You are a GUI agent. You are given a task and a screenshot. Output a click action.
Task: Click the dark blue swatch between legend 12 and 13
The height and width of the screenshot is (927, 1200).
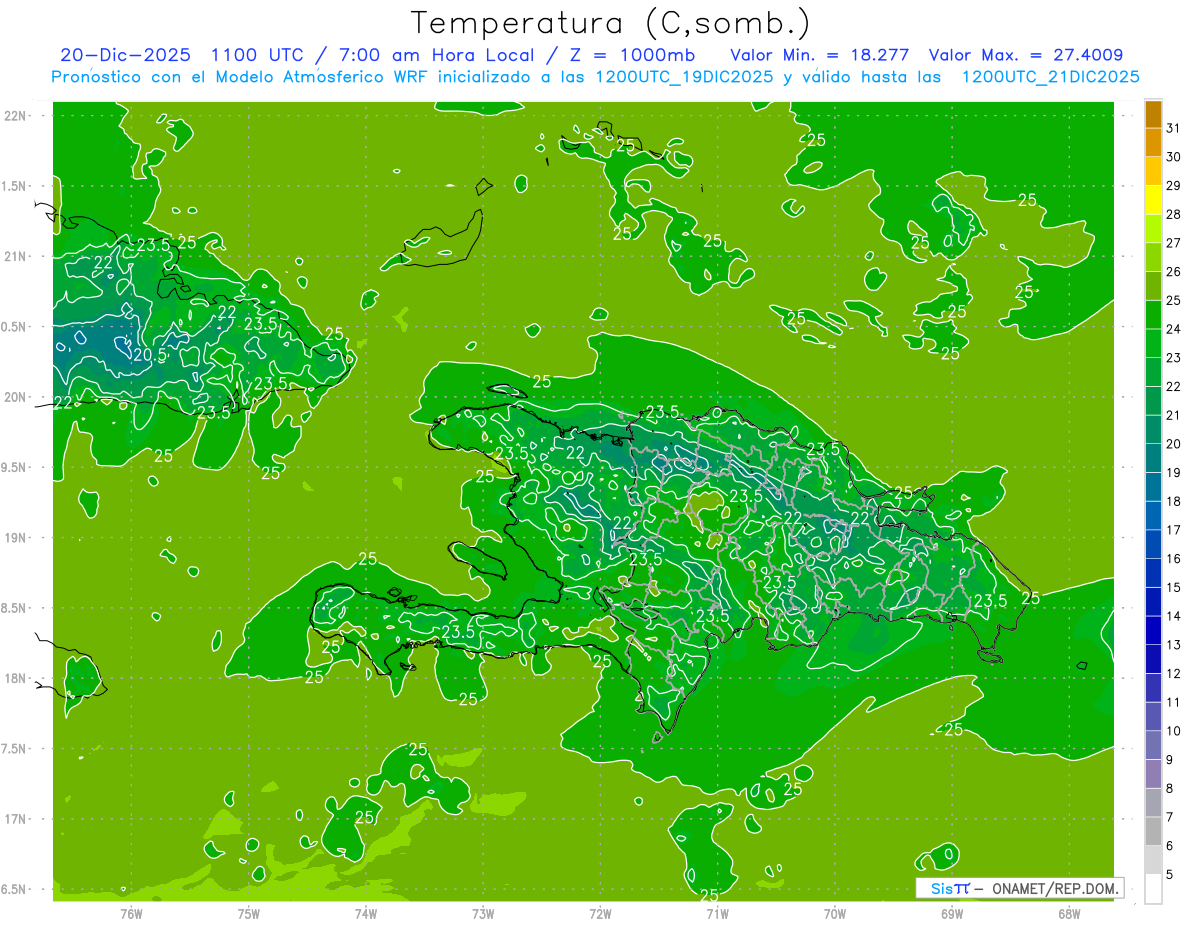click(1154, 659)
